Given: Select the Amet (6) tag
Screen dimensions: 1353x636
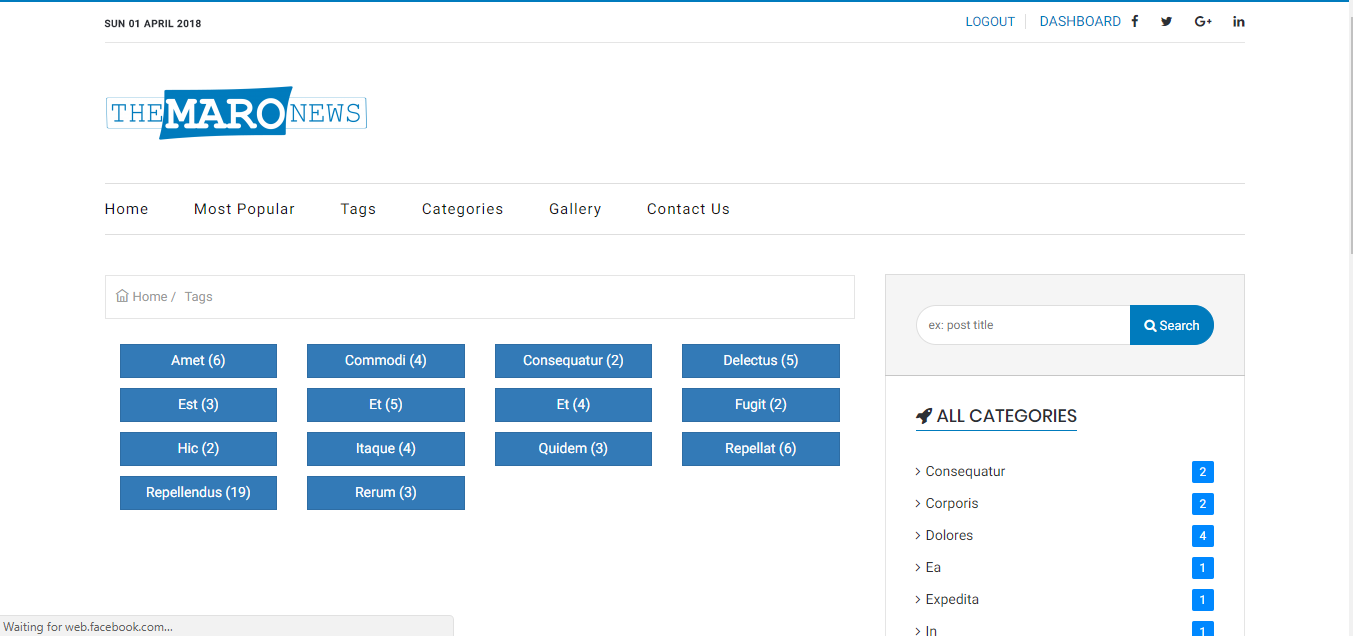Looking at the screenshot, I should [x=198, y=361].
